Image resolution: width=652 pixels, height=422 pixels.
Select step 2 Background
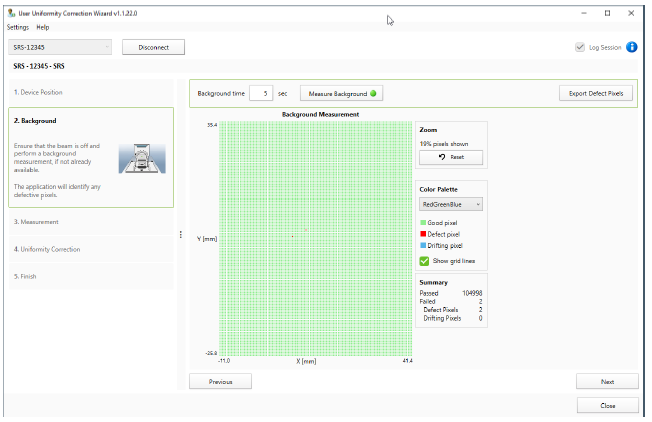pos(91,158)
